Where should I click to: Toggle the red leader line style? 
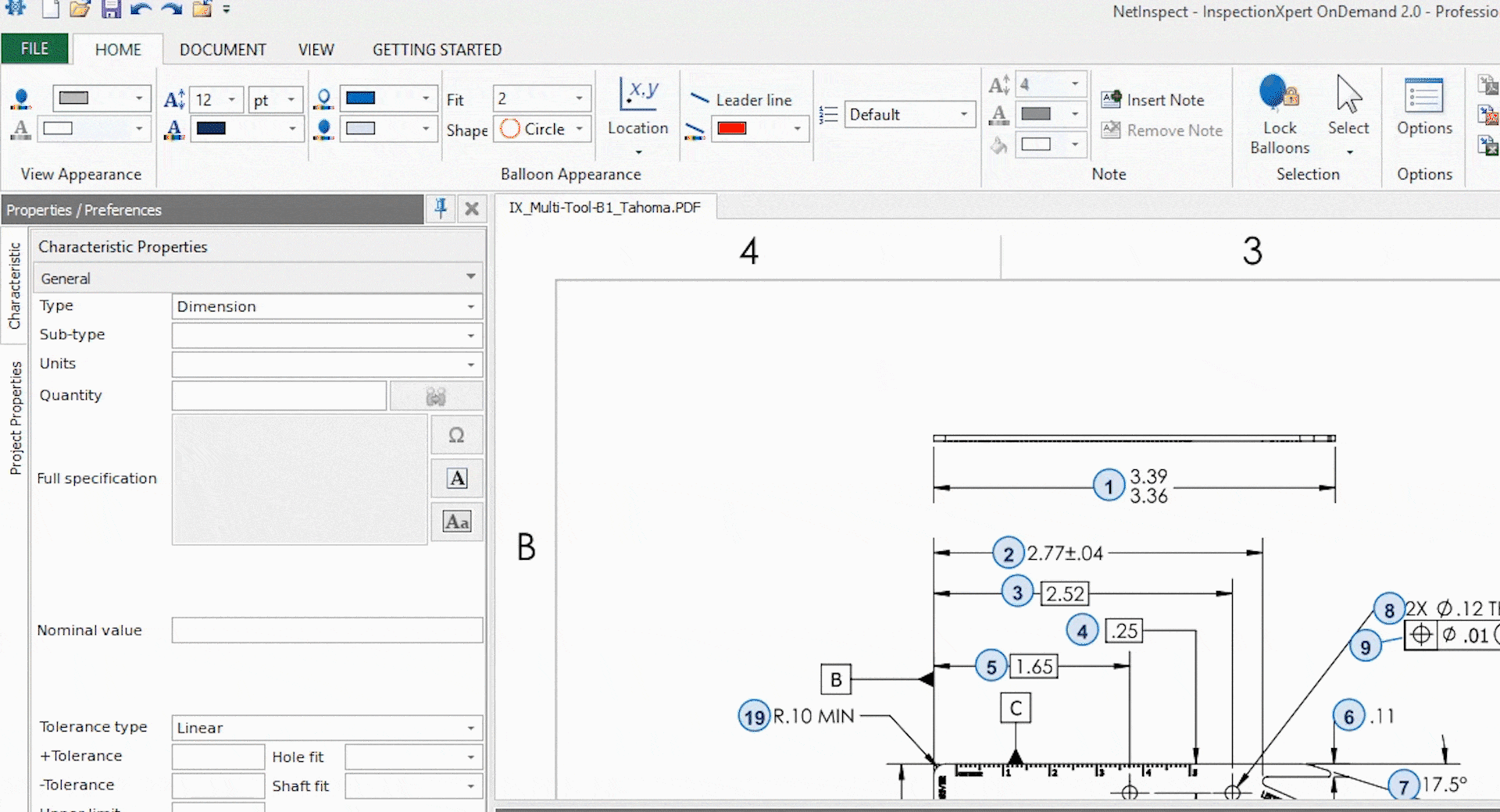[733, 129]
